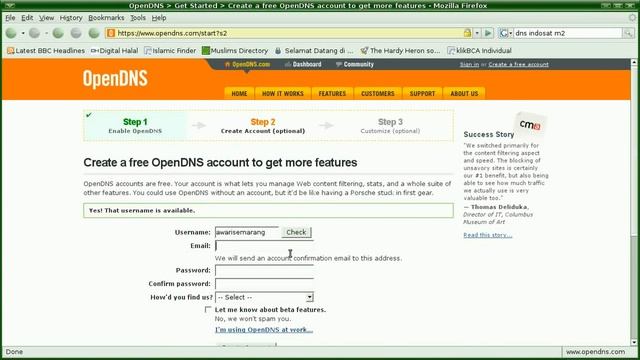Viewport: 640px width, 360px height.
Task: Click the Check username button
Action: [x=296, y=232]
